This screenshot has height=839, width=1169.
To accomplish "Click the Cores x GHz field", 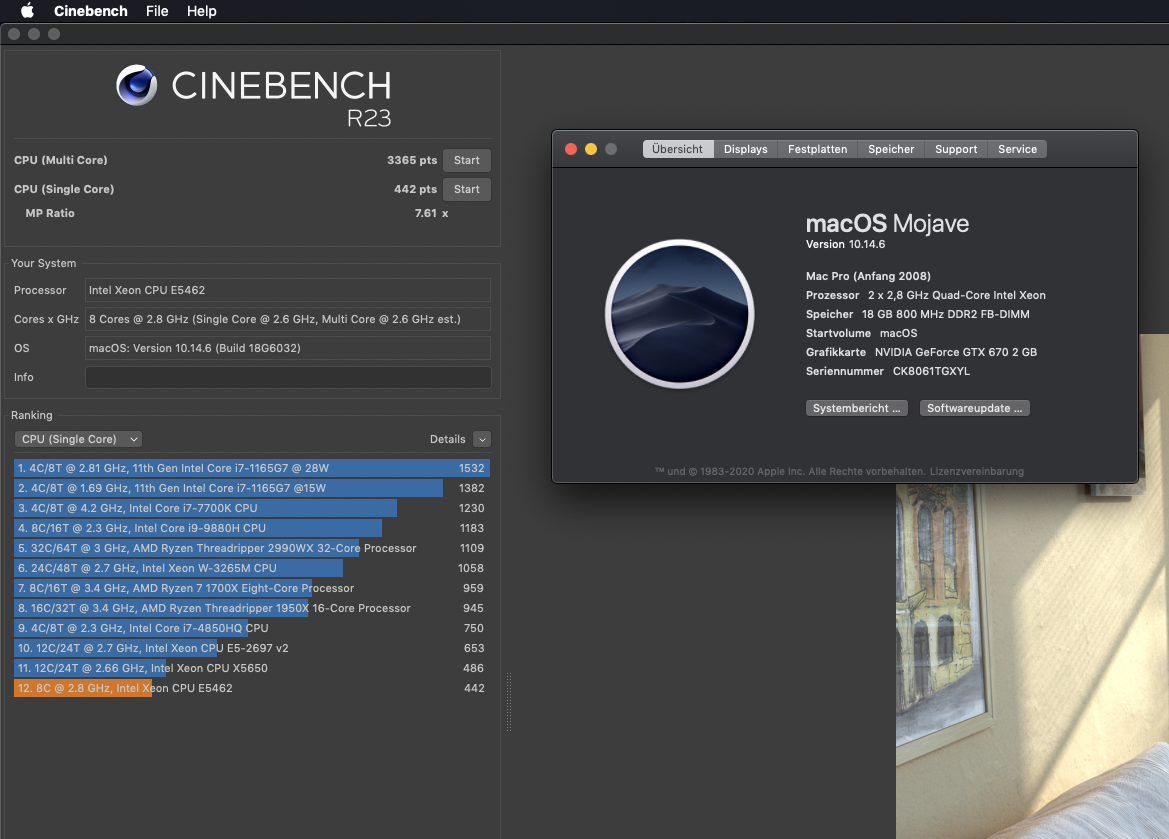I will [288, 319].
